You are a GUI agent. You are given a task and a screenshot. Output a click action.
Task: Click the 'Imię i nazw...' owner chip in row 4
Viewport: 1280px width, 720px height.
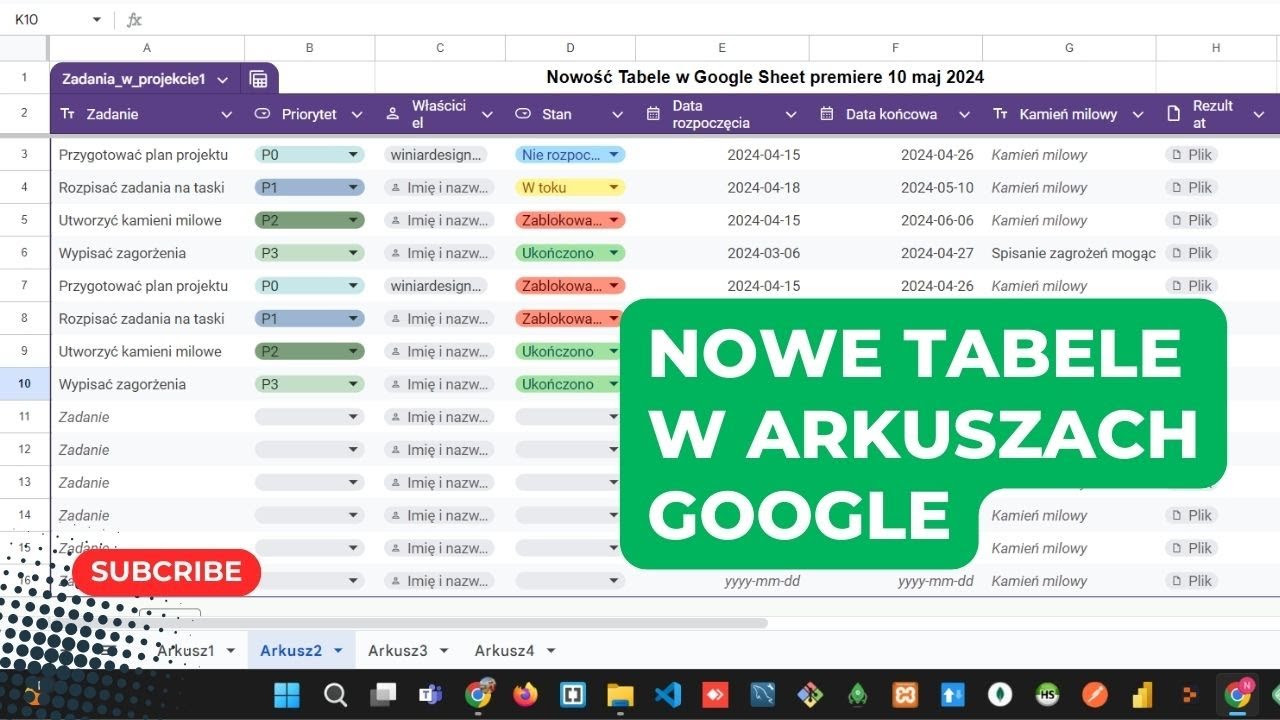tap(437, 187)
